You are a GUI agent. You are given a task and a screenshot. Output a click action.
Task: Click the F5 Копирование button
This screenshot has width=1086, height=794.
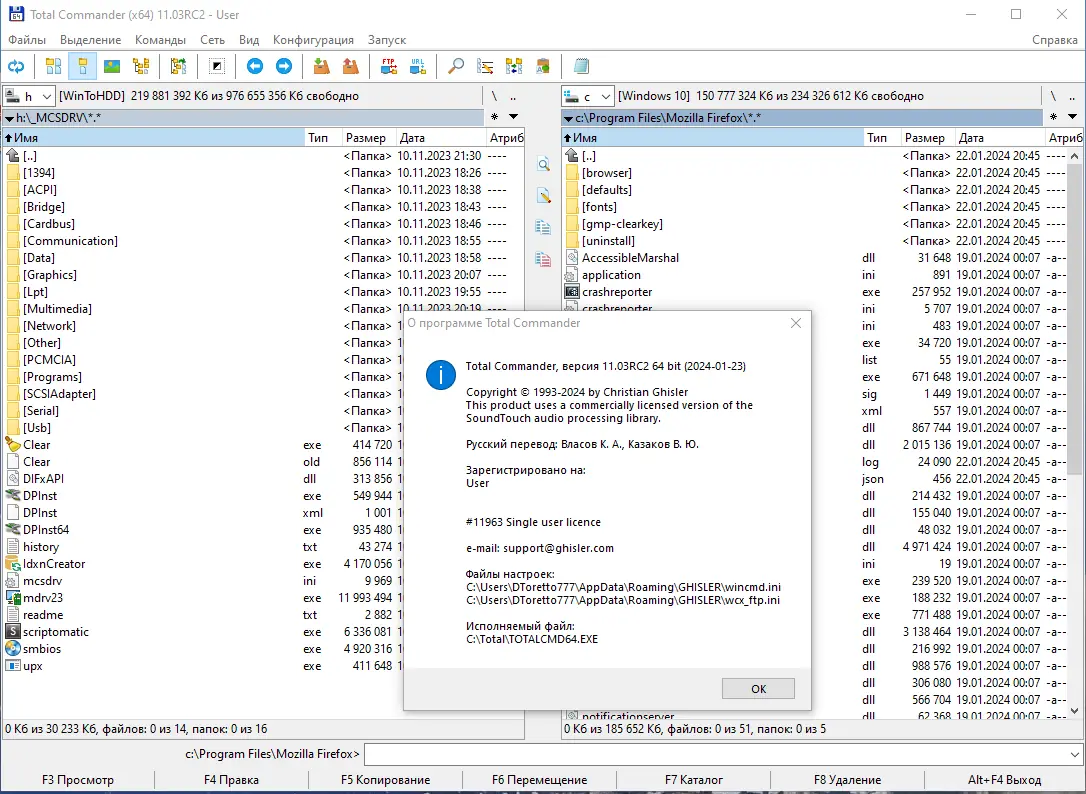pos(385,780)
